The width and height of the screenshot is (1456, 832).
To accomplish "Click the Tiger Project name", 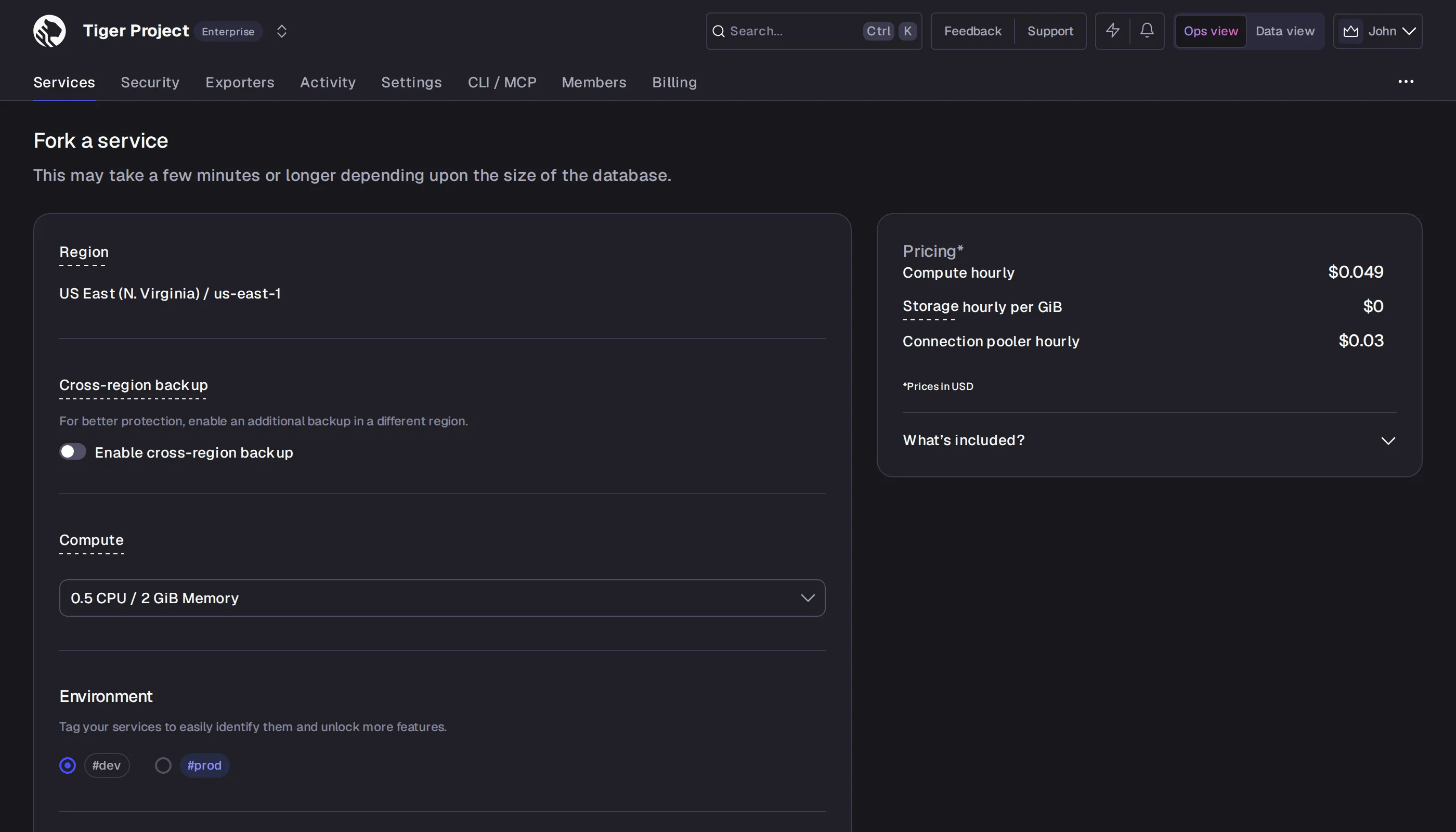I will coord(136,31).
